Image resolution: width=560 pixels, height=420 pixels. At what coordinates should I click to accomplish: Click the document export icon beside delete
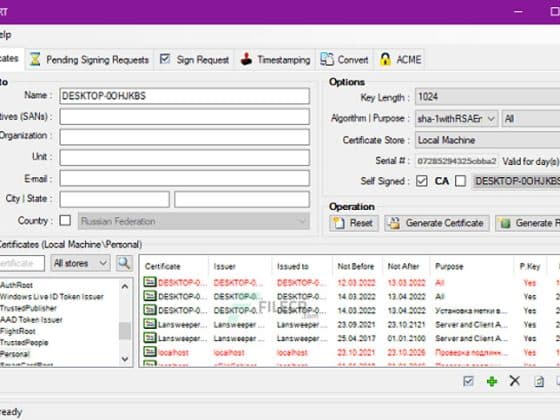click(x=539, y=381)
